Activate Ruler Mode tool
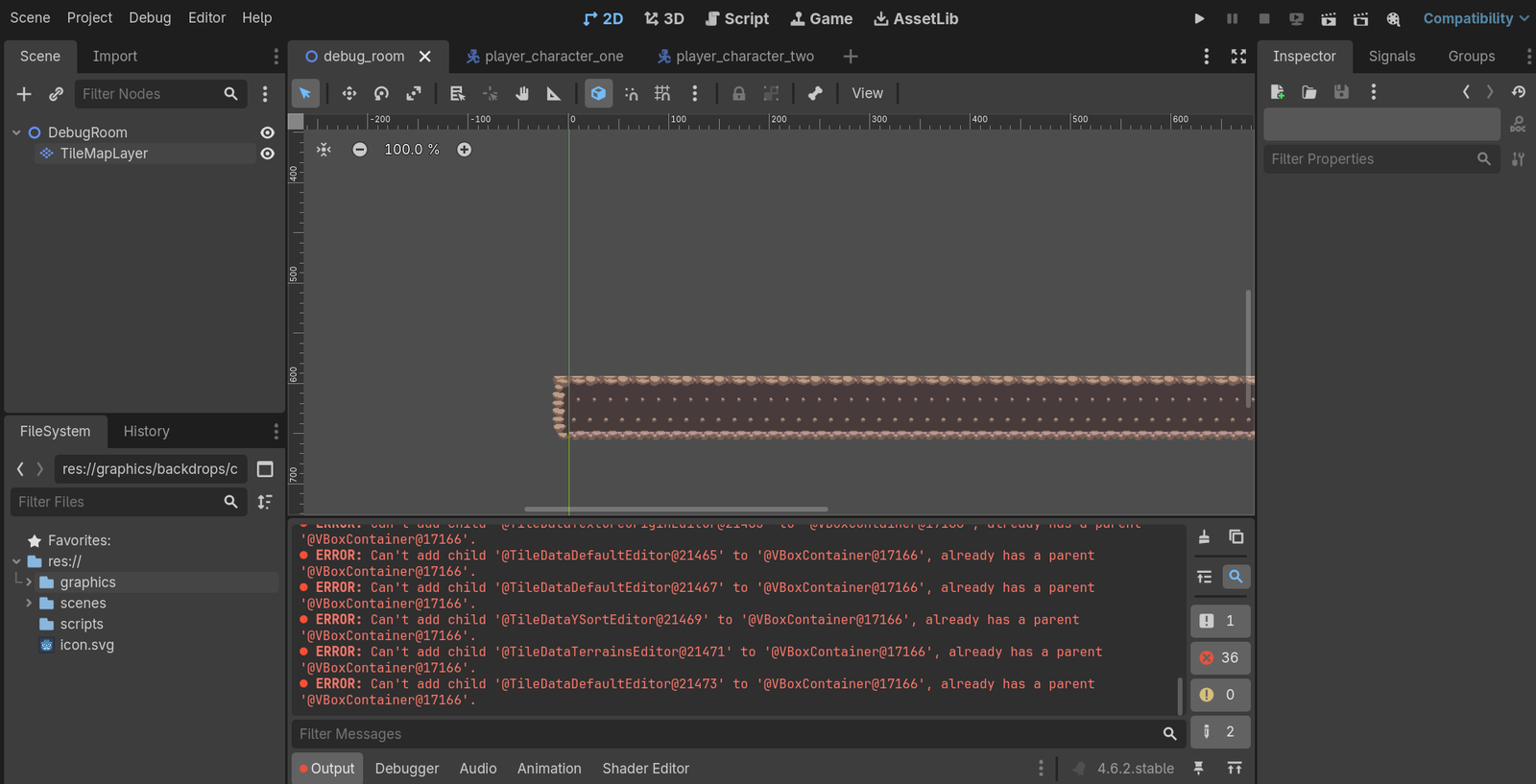1536x784 pixels. point(554,93)
